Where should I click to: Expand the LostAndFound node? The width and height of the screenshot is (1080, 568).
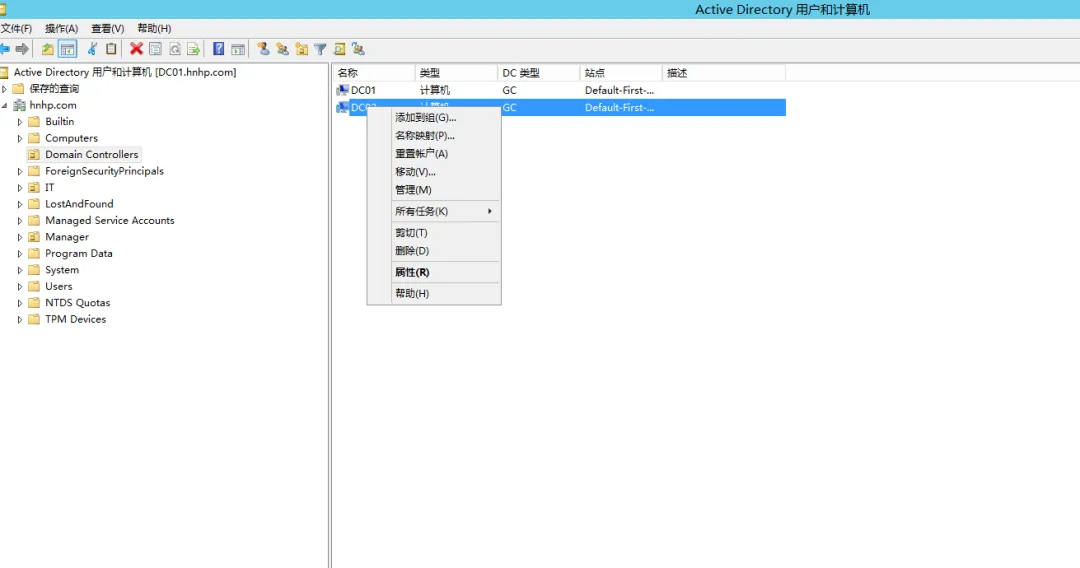pos(20,204)
